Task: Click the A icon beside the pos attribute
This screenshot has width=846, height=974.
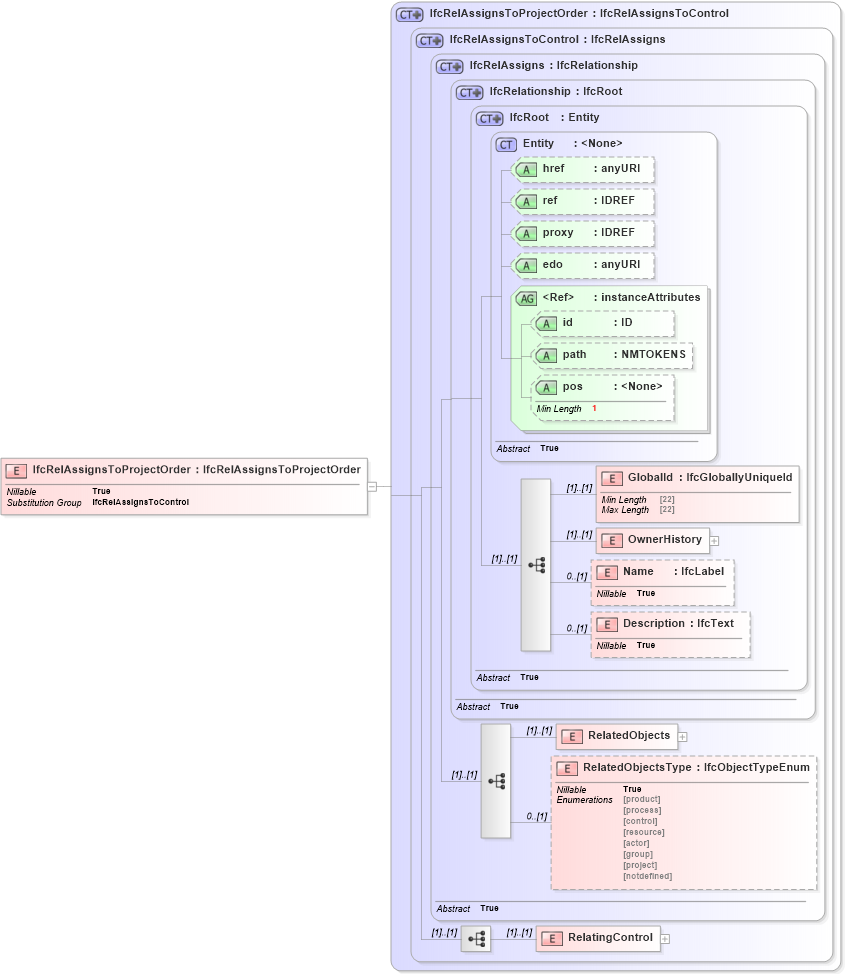Action: coord(547,387)
